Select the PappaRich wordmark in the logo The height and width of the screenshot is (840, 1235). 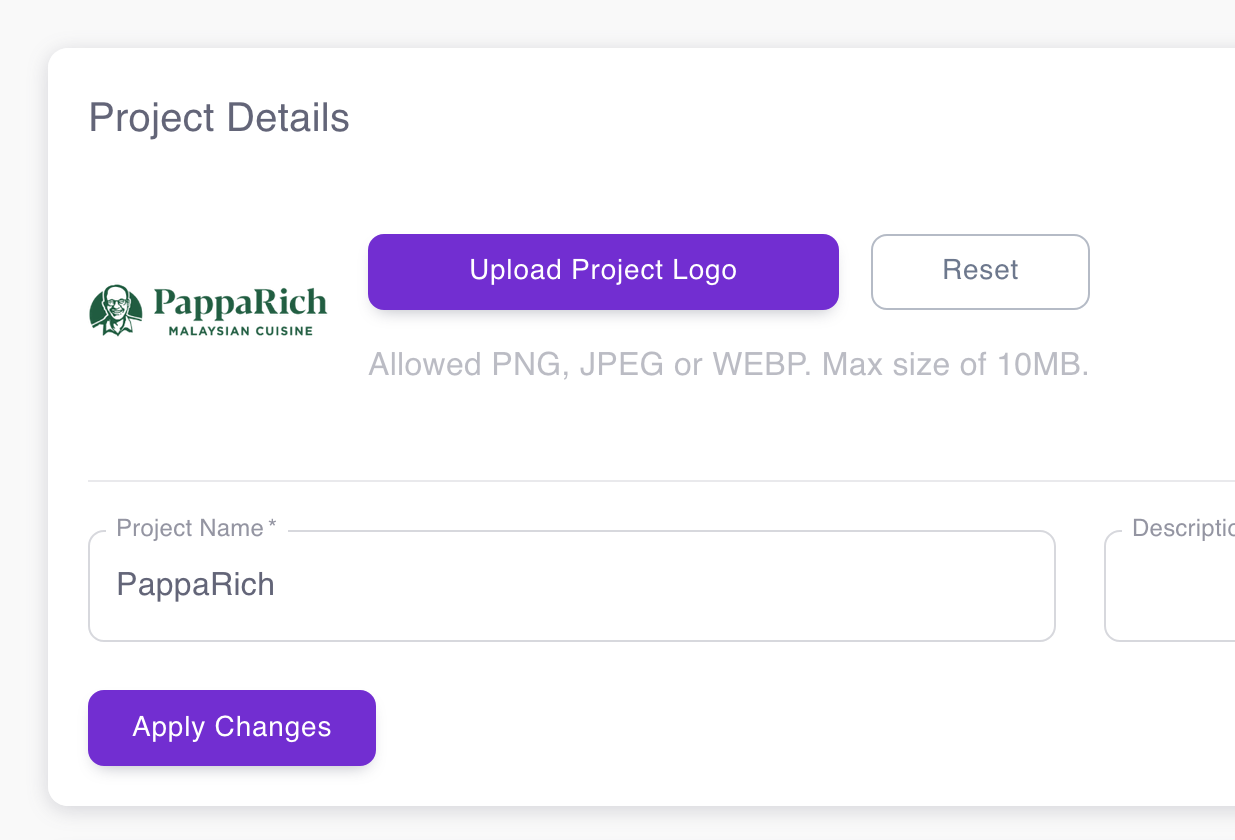241,301
